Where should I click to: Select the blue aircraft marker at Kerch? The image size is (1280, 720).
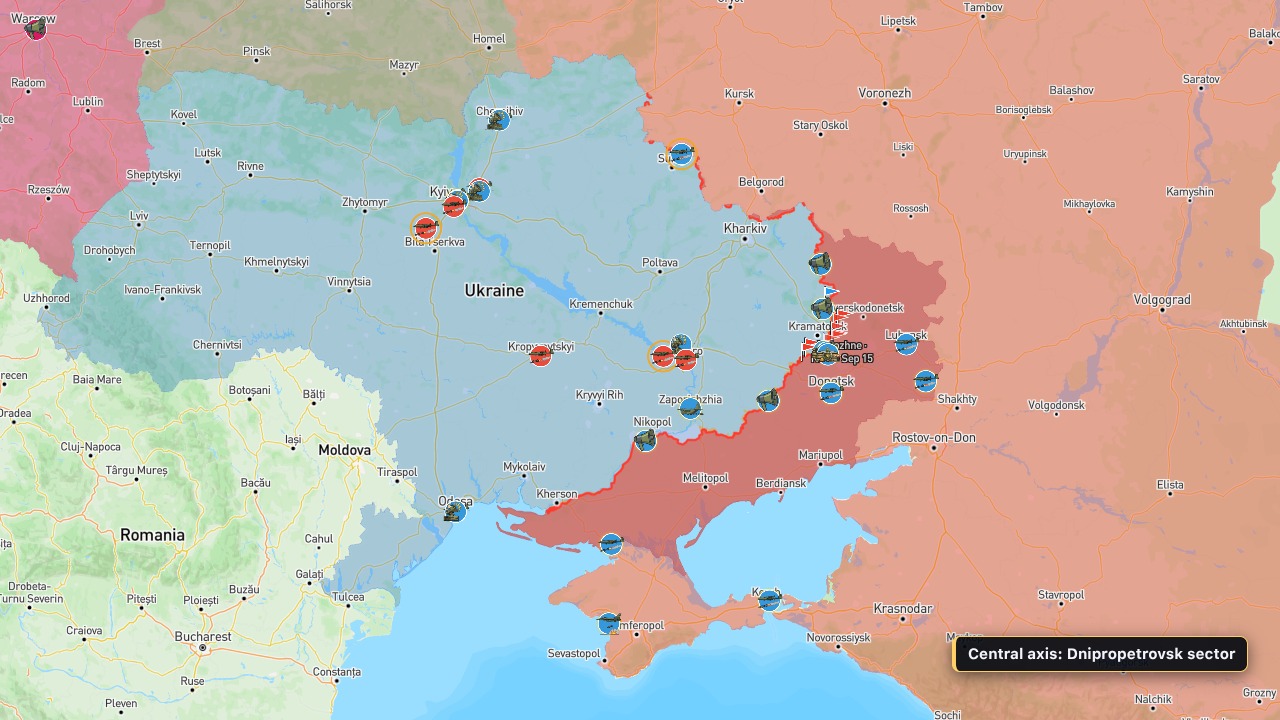coord(769,600)
